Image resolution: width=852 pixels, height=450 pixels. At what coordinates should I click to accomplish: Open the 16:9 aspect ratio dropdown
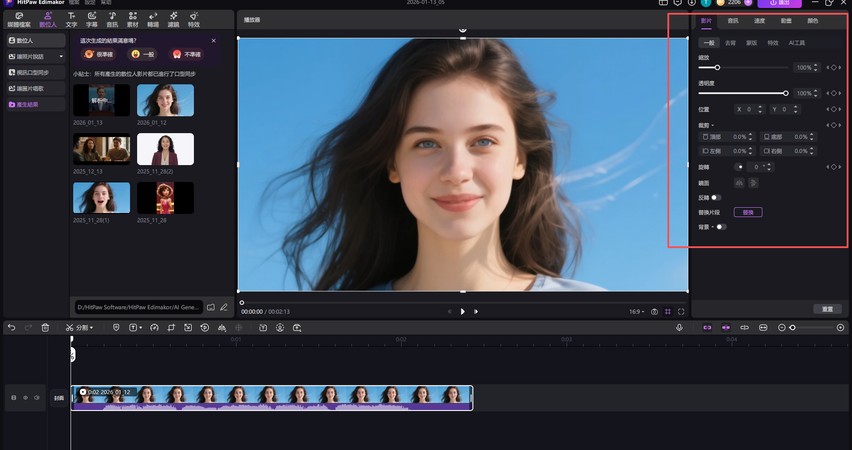click(x=636, y=311)
